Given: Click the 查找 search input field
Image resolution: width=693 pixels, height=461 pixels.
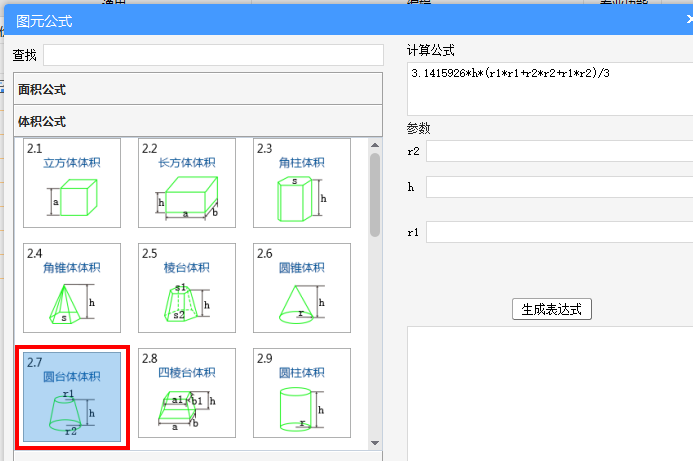Looking at the screenshot, I should point(213,55).
